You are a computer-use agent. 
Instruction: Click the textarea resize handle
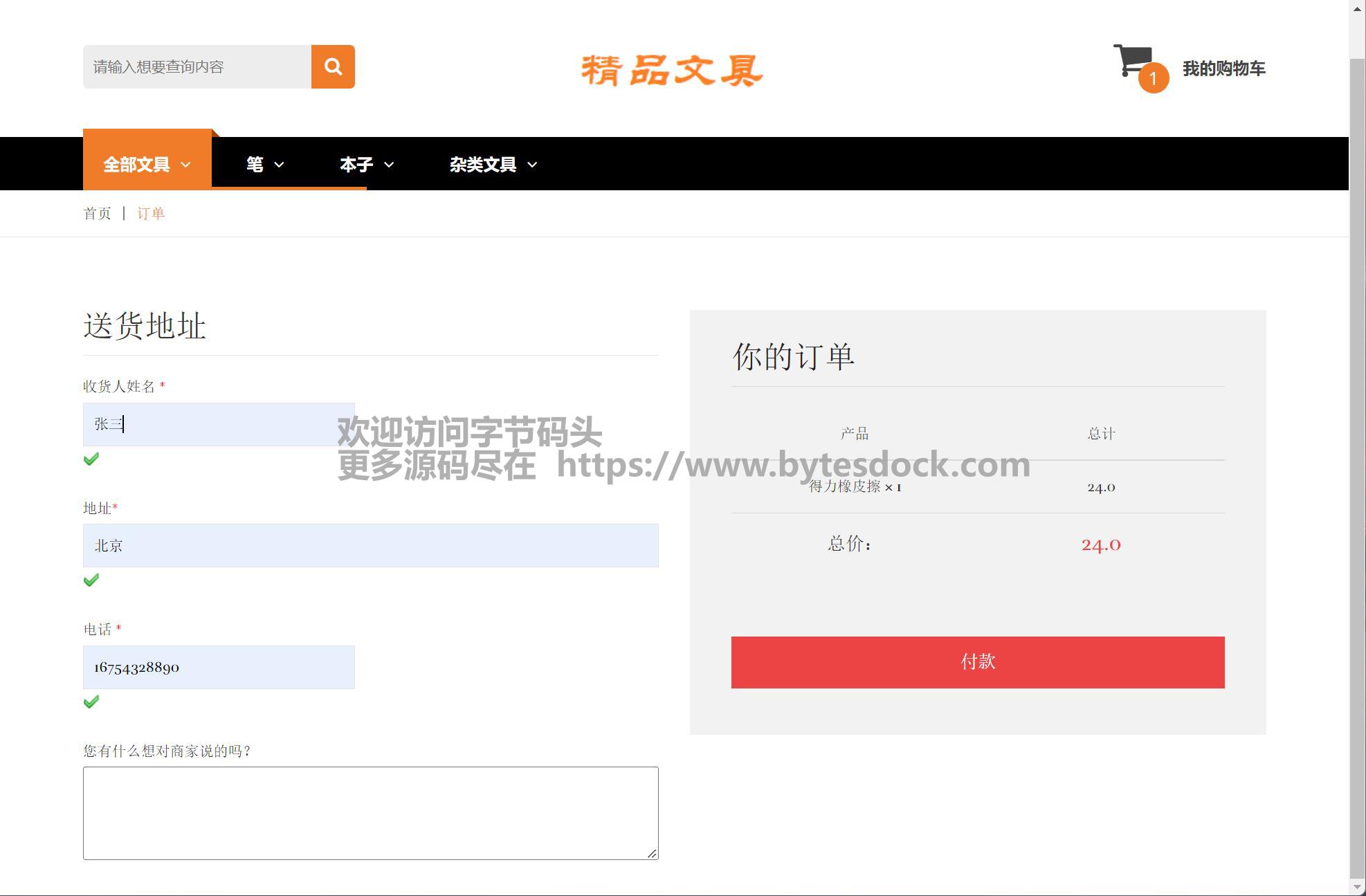(x=652, y=854)
